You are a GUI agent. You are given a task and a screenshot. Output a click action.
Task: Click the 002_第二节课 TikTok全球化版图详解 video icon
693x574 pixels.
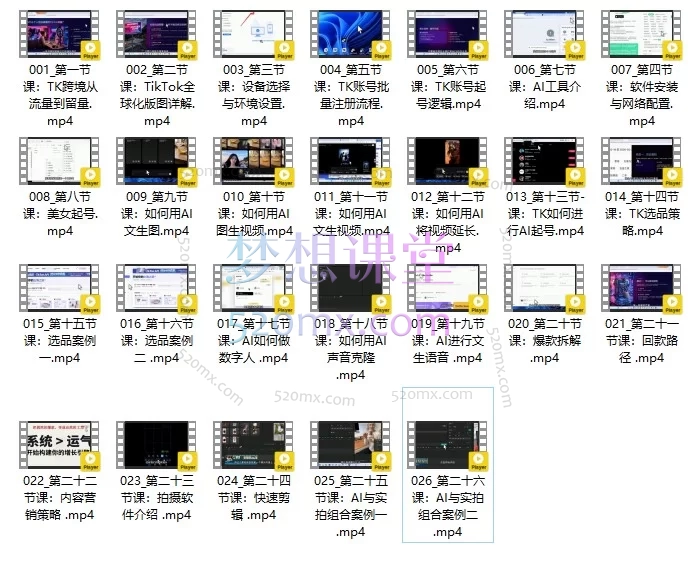[x=156, y=34]
